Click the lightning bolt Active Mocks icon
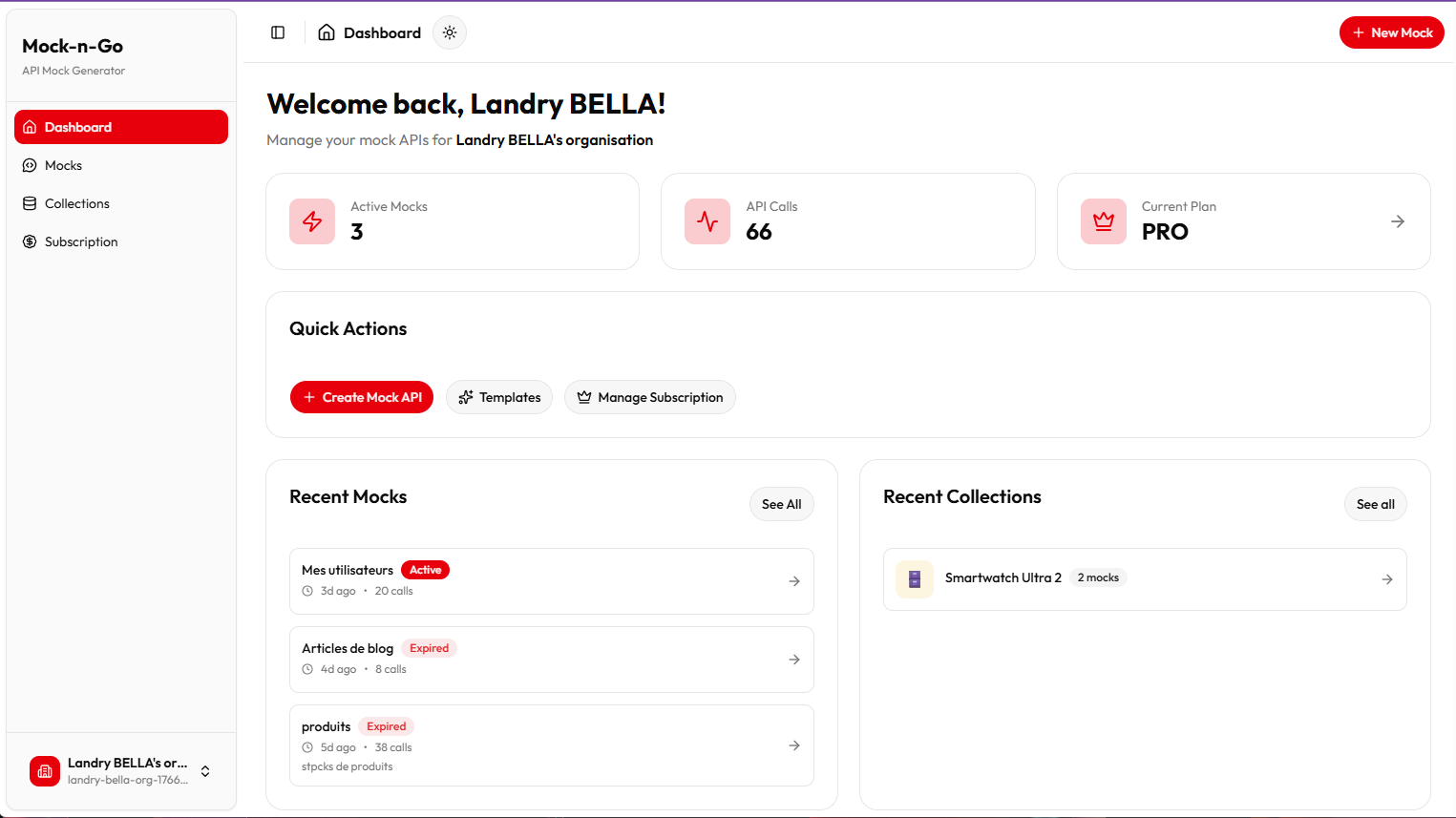 pos(312,221)
